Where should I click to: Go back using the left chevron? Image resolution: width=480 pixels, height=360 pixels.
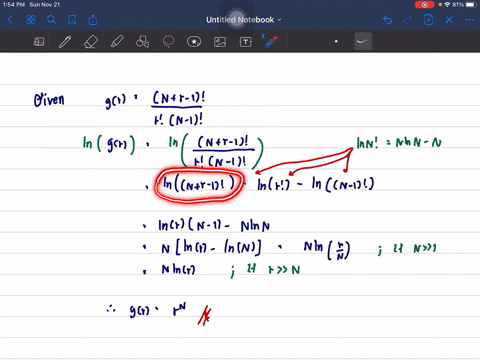pos(10,20)
